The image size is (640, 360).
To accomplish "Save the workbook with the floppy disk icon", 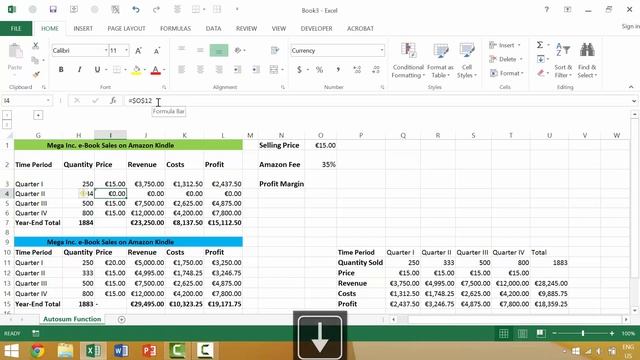I will pyautogui.click(x=53, y=9).
